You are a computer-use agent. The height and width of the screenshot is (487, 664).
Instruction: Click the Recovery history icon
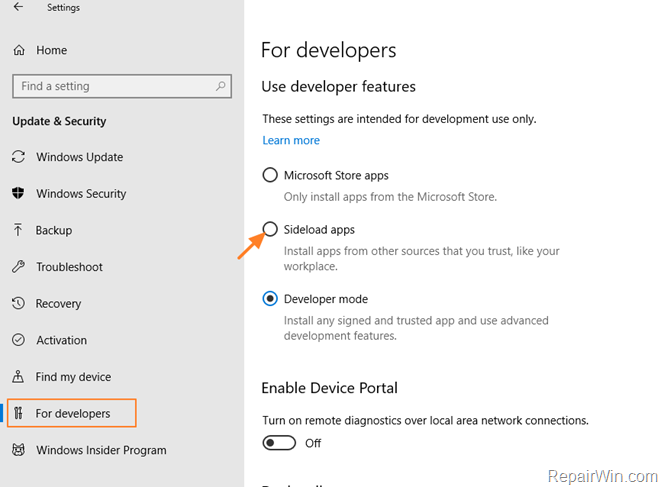pos(18,303)
